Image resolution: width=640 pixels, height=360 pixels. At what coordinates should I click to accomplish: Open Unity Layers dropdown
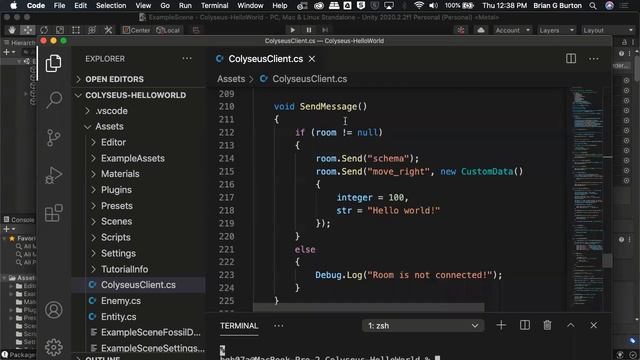(556, 30)
